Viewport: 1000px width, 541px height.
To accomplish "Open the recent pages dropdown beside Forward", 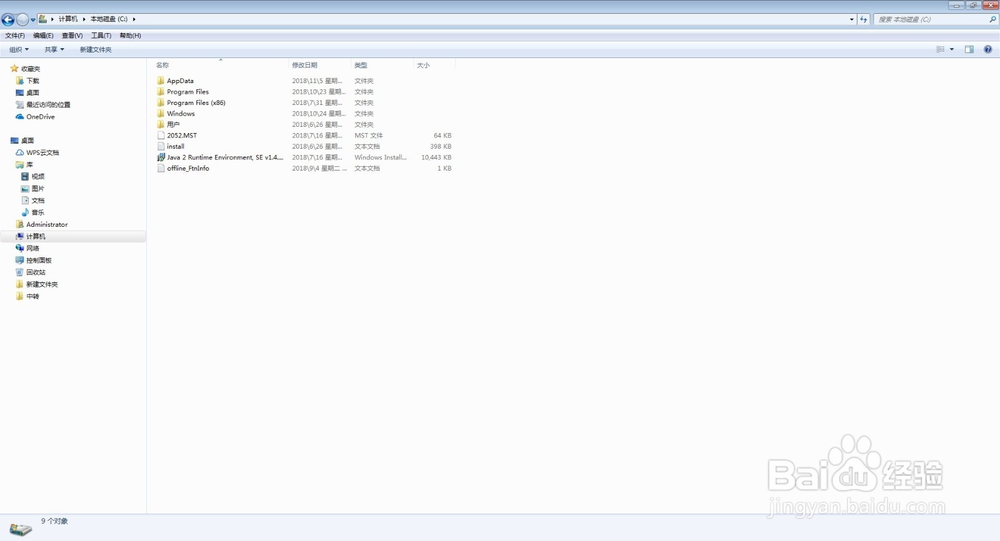I will 33,20.
